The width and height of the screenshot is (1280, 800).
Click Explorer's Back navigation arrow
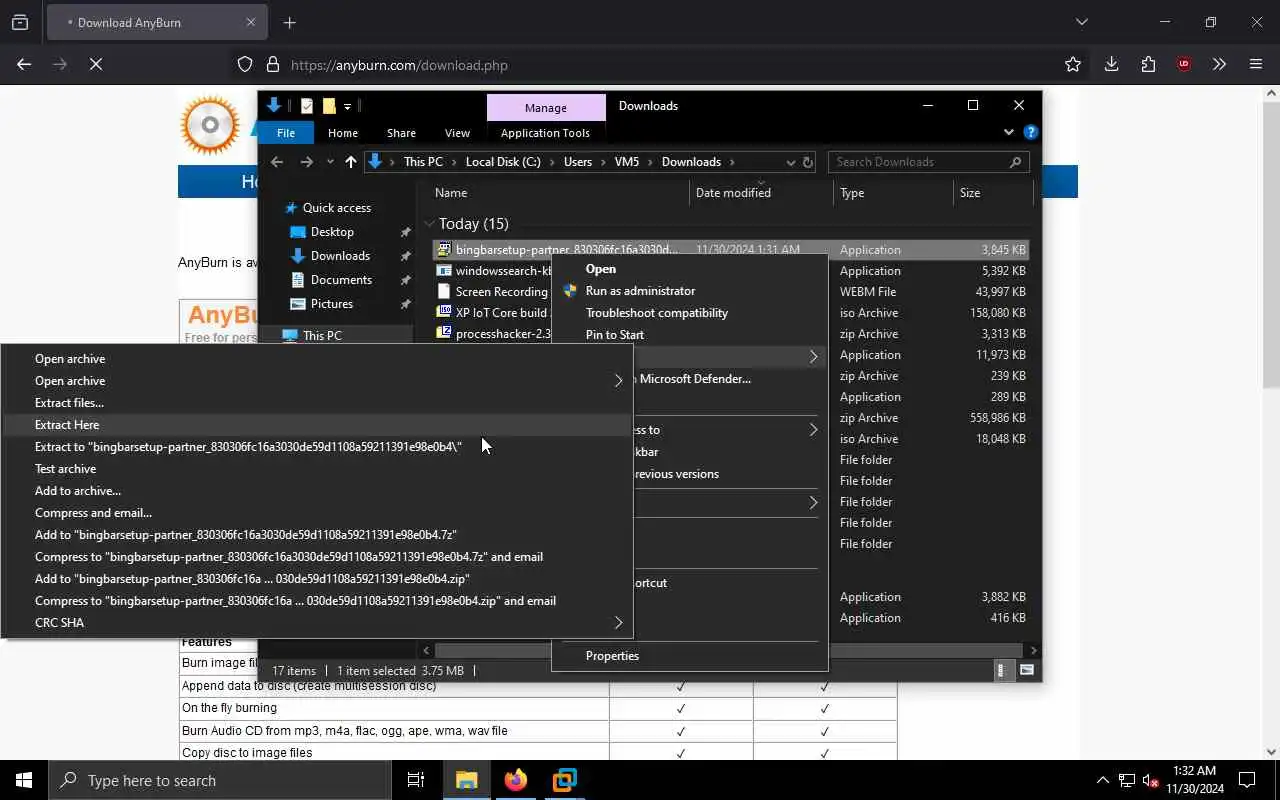(x=277, y=162)
